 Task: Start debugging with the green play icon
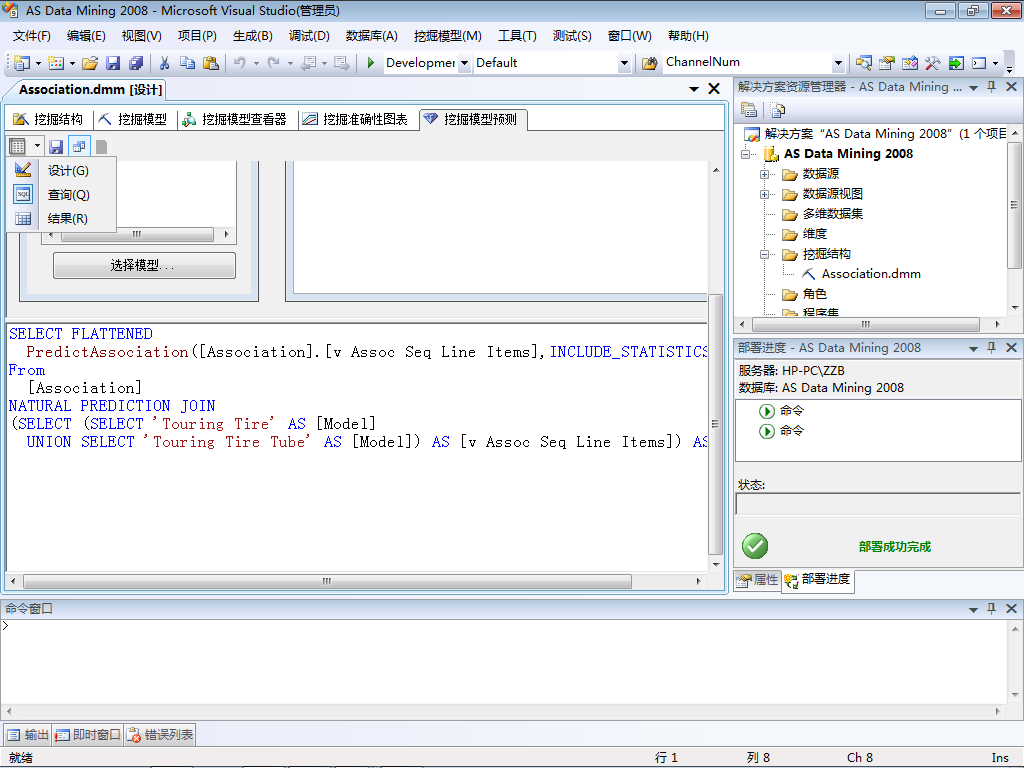(370, 63)
